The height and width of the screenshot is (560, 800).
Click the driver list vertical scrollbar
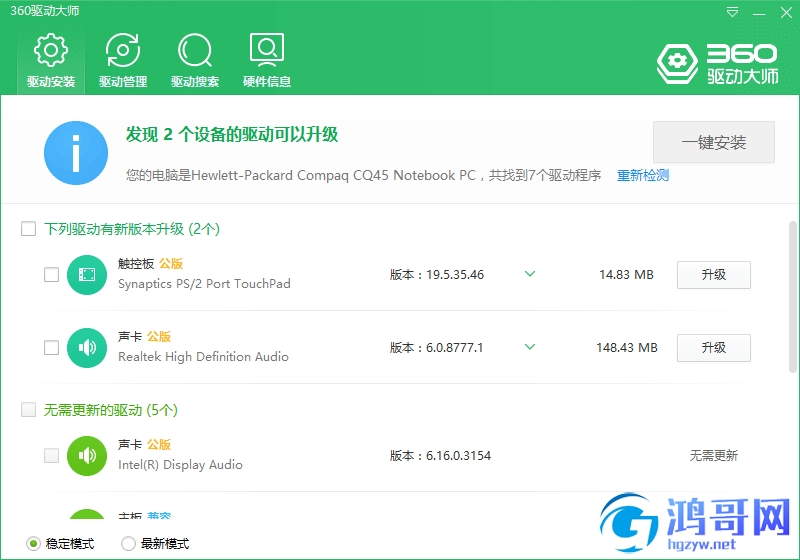click(x=792, y=297)
